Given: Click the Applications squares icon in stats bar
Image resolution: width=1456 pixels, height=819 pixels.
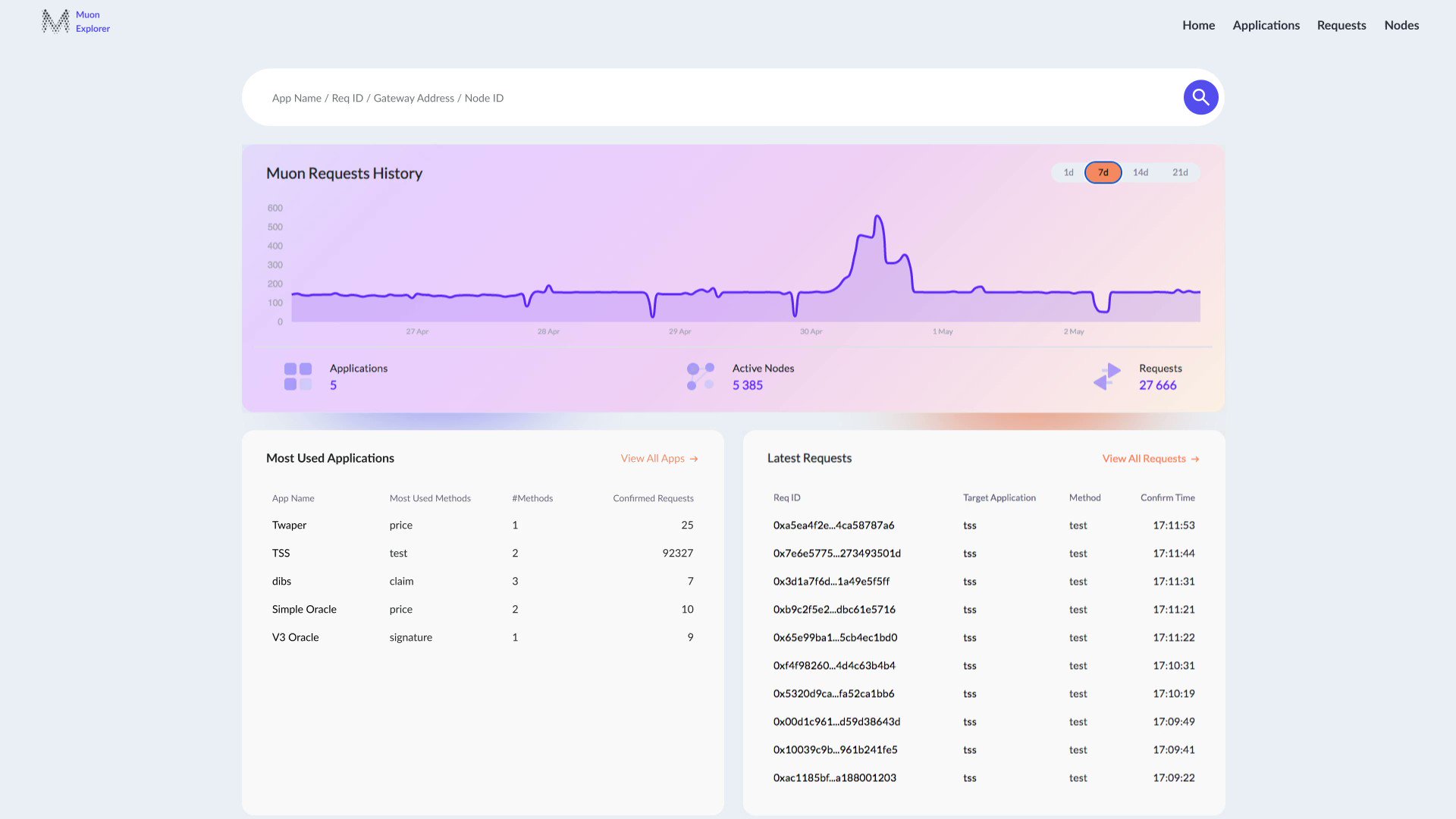Looking at the screenshot, I should tap(297, 376).
